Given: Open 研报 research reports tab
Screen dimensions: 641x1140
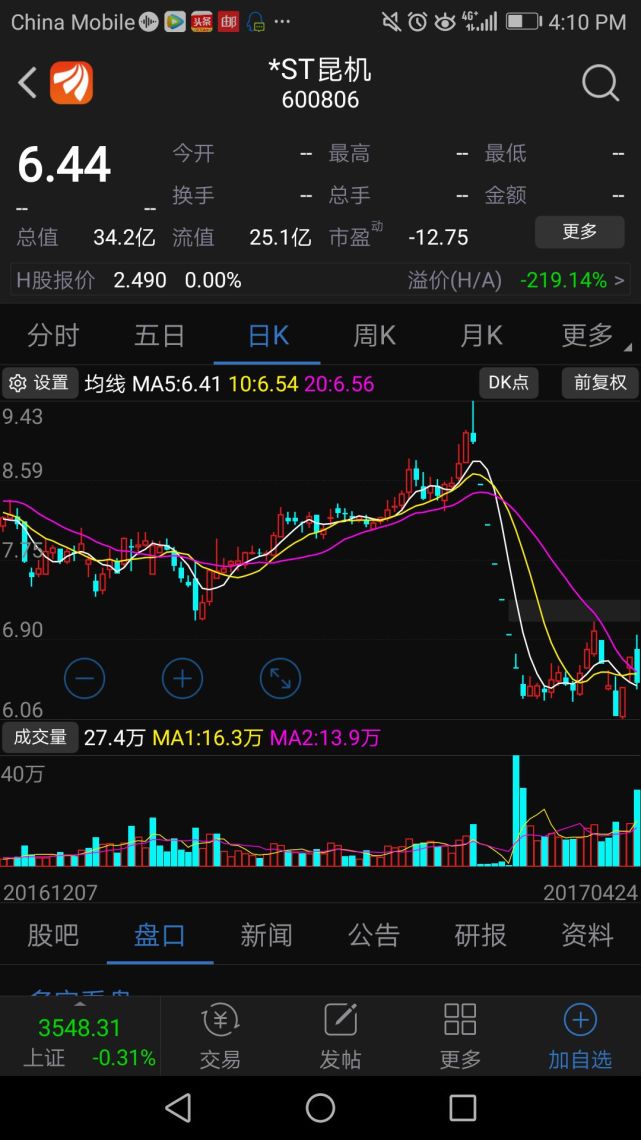Looking at the screenshot, I should (x=480, y=936).
